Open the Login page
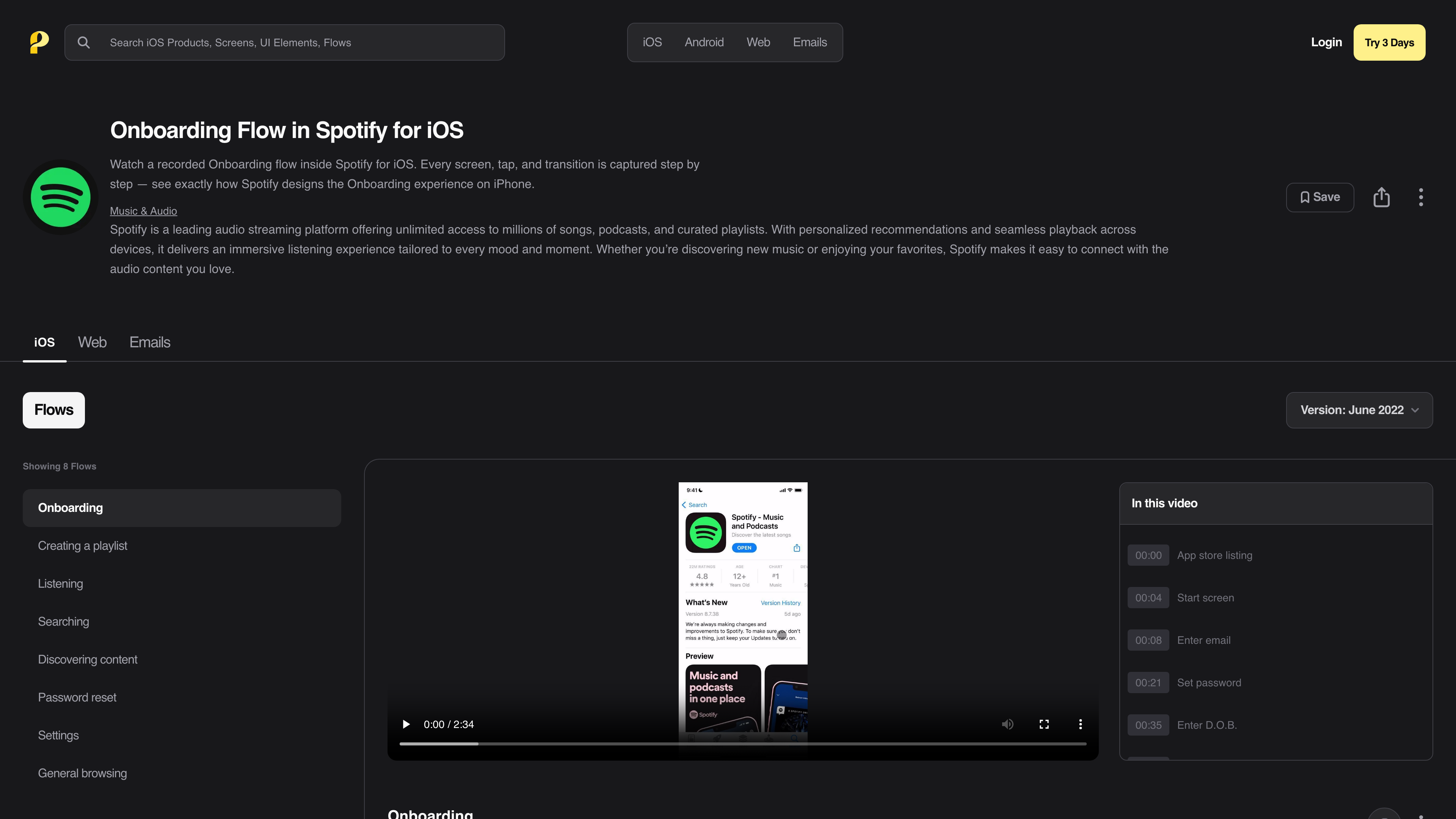Screen dimensions: 1456x819 pos(1326,42)
